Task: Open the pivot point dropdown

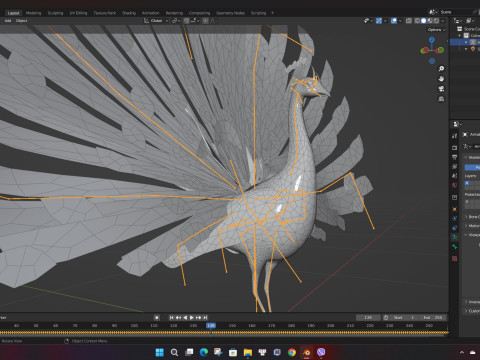Action: (x=176, y=21)
